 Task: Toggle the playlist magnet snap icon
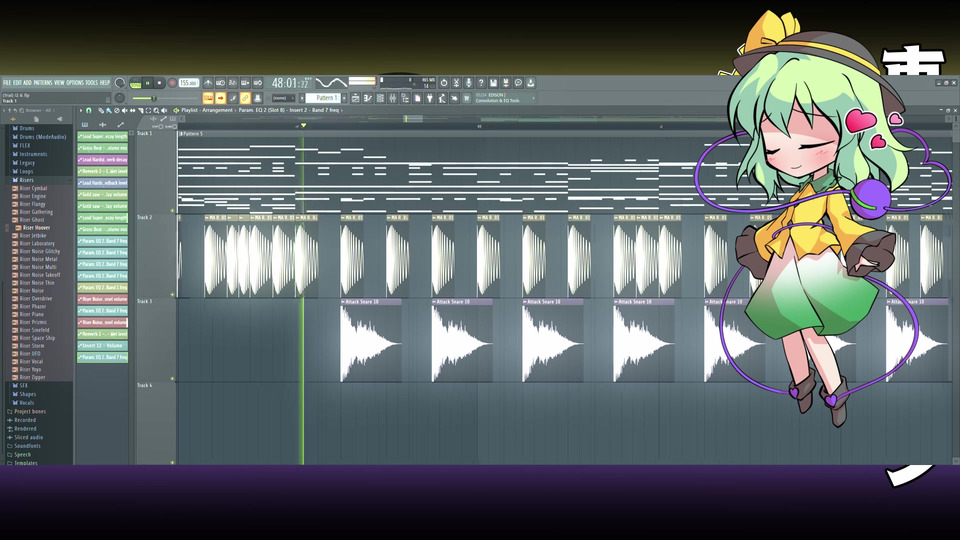point(88,110)
